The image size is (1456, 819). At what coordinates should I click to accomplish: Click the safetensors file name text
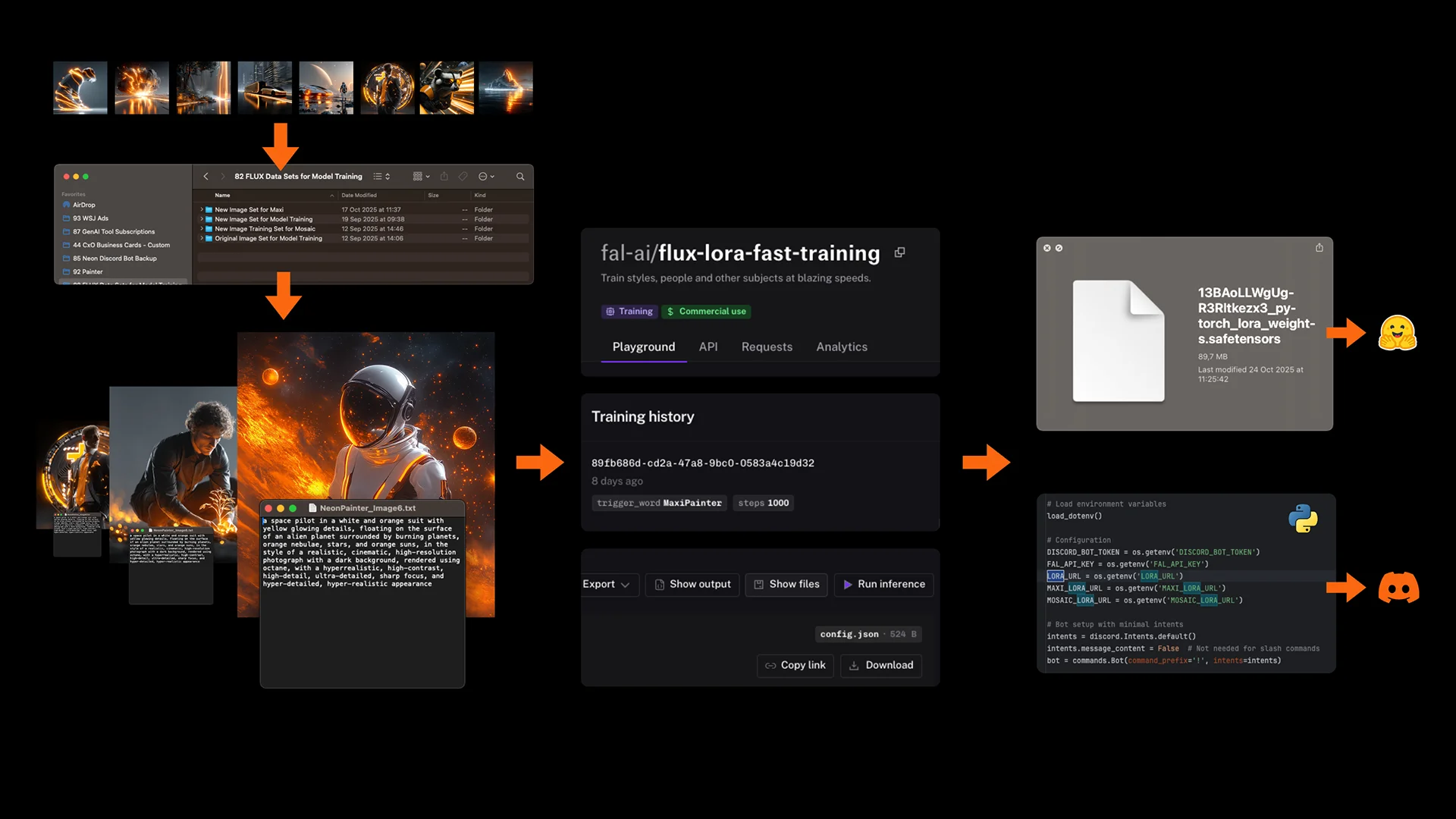coord(1257,316)
